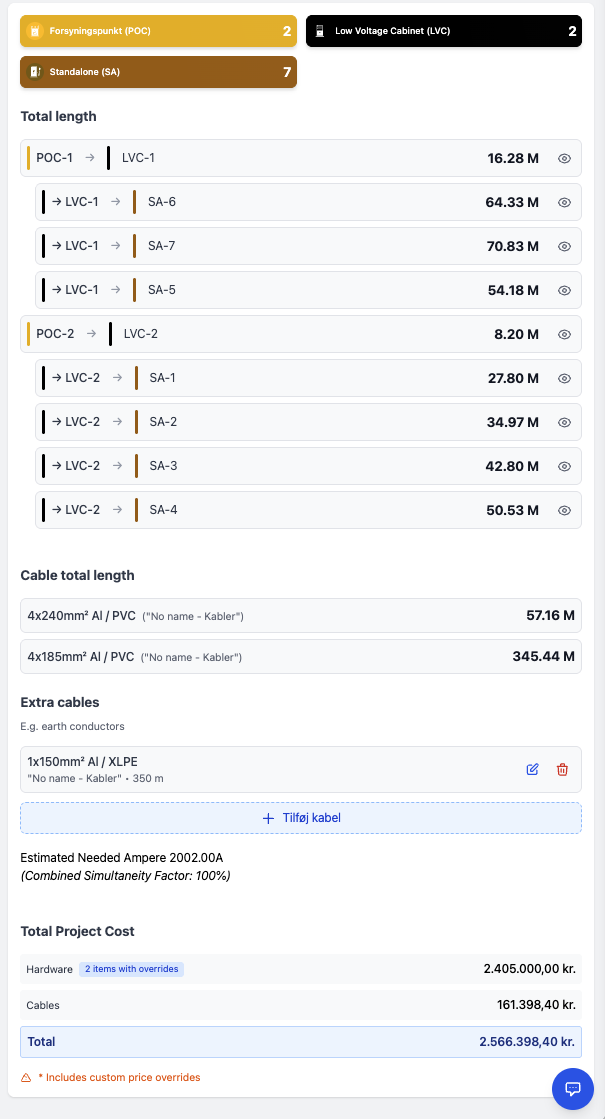605x1119 pixels.
Task: Select the LVC-2 to SA-4 row
Action: point(300,510)
